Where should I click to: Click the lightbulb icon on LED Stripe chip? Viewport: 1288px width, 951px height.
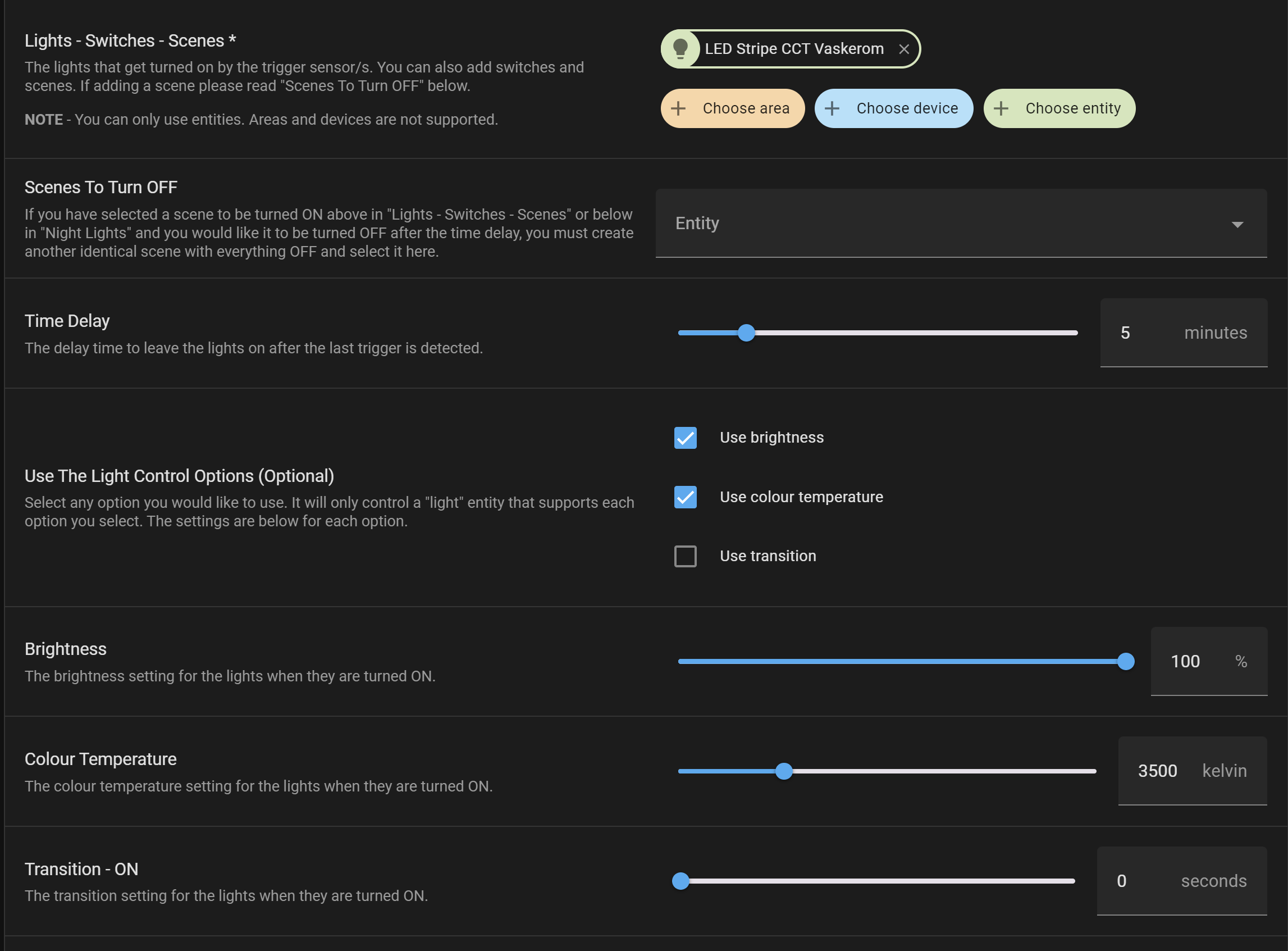(x=680, y=49)
